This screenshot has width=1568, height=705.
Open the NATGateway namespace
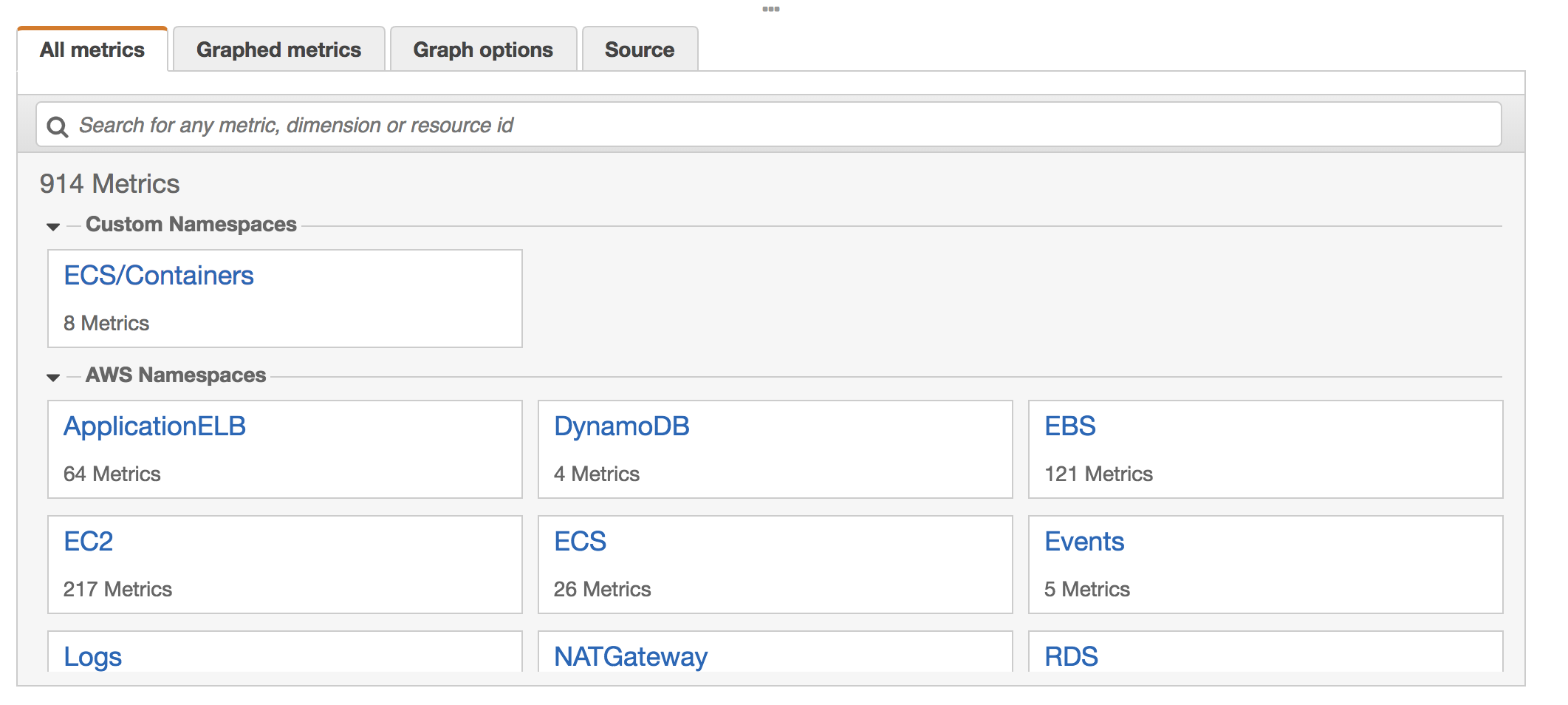[630, 656]
